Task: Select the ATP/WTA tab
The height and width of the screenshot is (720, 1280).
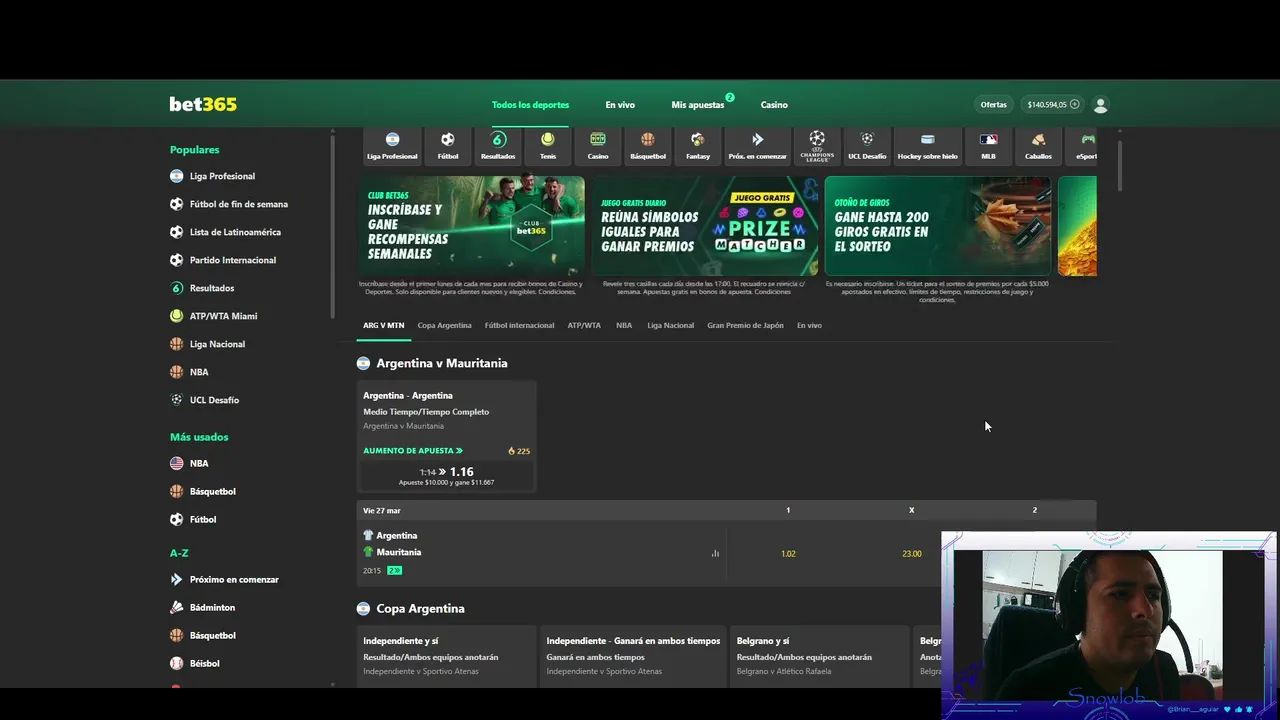Action: tap(584, 325)
